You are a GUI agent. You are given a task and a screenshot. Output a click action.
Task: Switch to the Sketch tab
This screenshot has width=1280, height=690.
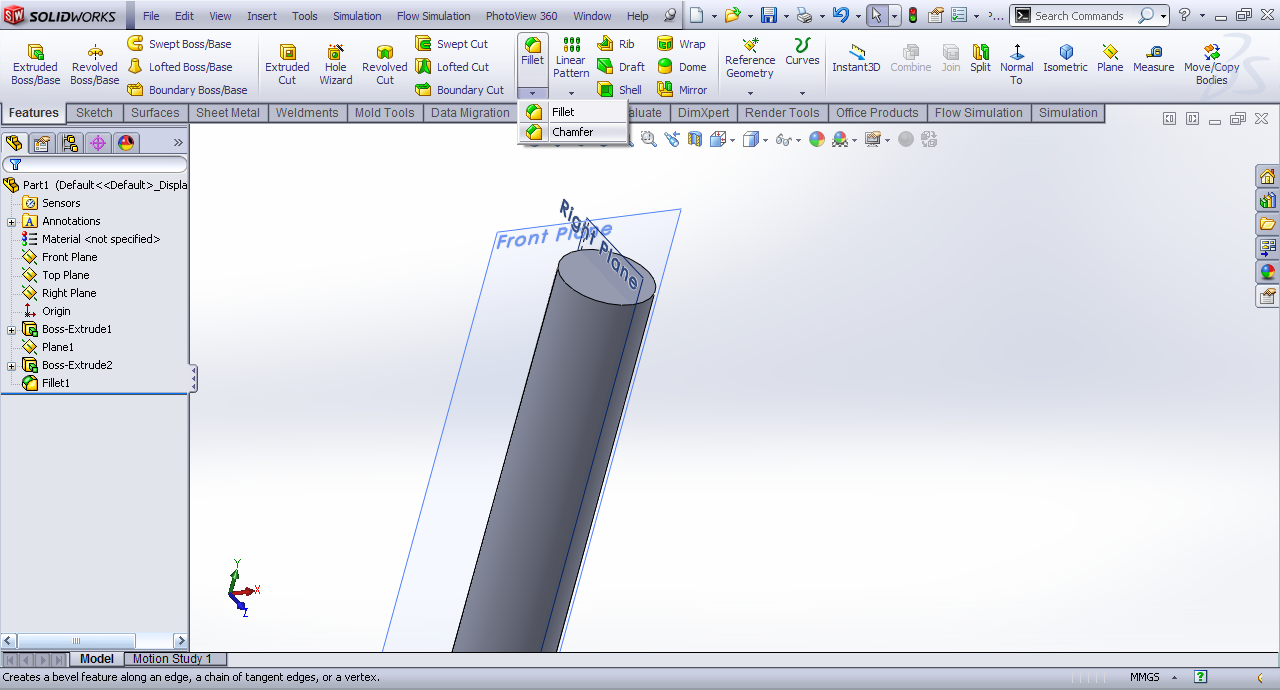tap(95, 113)
